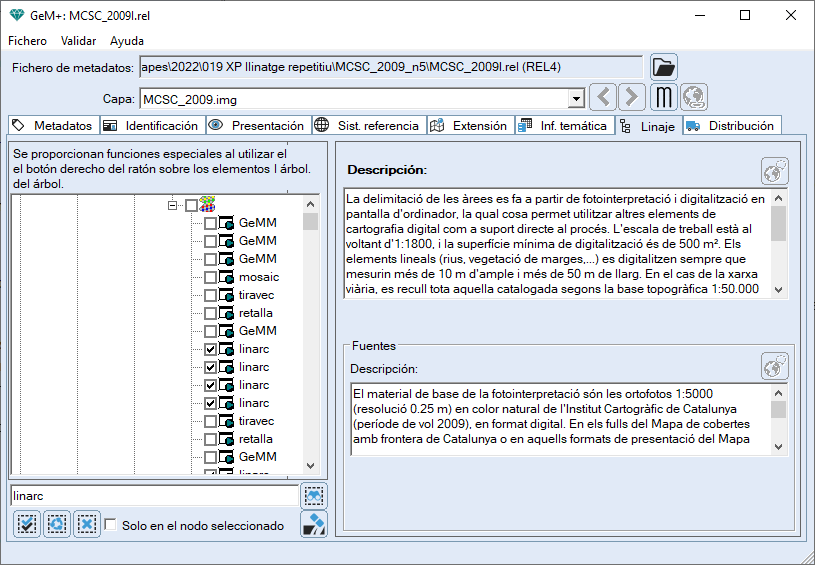Screen dimensions: 815x565
Task: Go to previous layer with left arrow
Action: (x=601, y=98)
